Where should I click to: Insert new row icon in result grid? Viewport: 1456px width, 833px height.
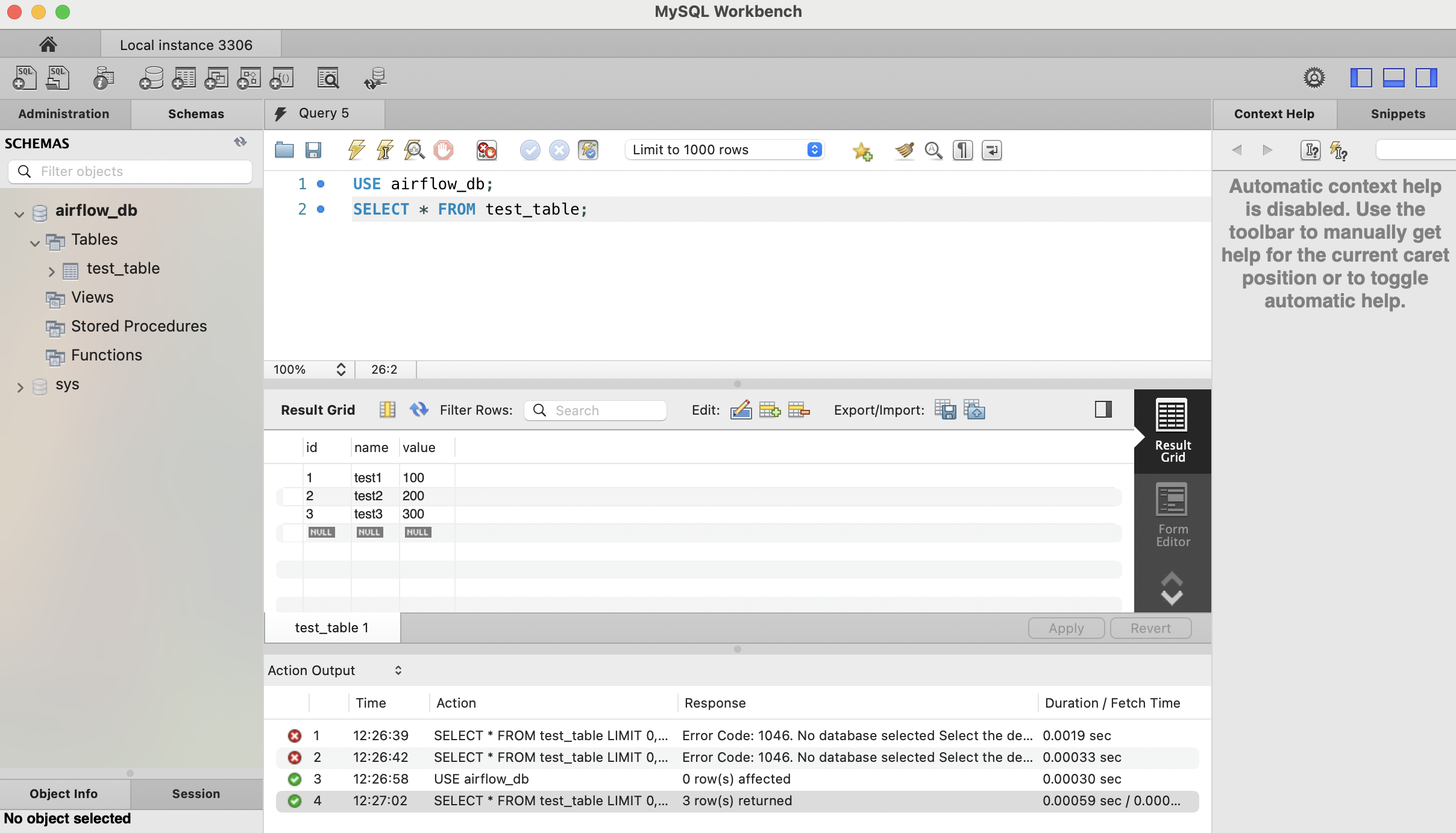770,410
